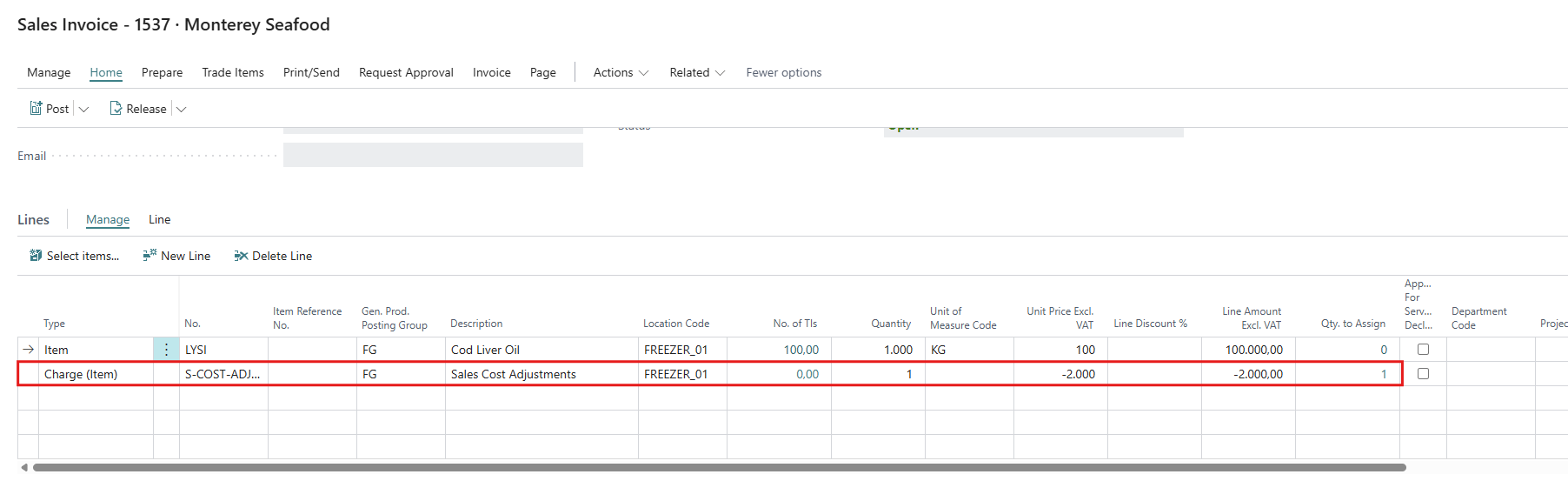The width and height of the screenshot is (1568, 481).
Task: Click the '-2.000,00' line amount cell
Action: point(1248,374)
